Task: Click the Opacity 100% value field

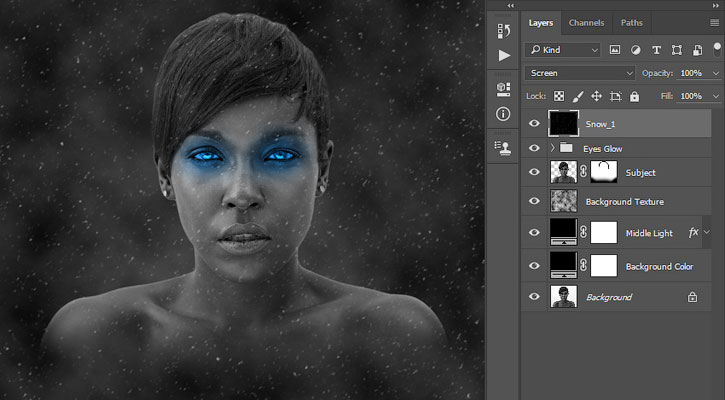Action: click(x=692, y=73)
